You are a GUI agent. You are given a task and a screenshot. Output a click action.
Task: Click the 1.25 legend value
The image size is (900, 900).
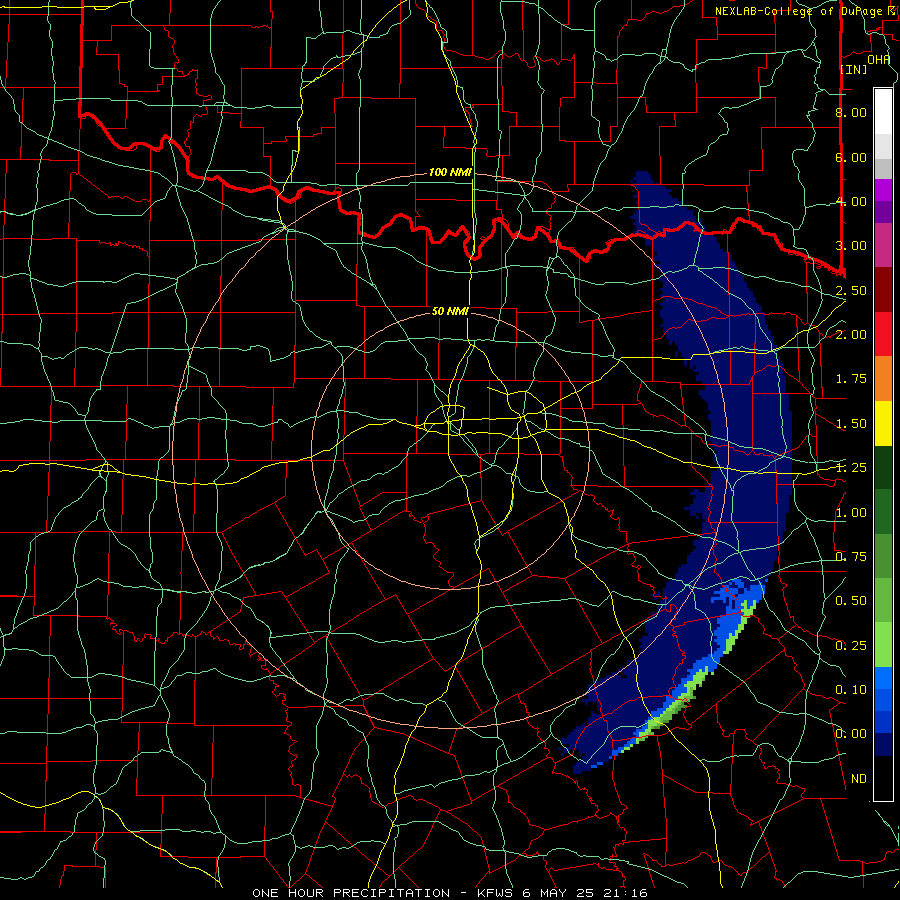(851, 468)
